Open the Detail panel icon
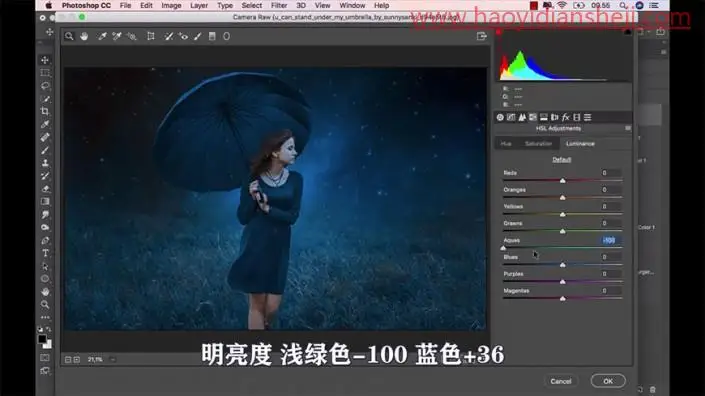This screenshot has height=396, width=705. pyautogui.click(x=522, y=117)
